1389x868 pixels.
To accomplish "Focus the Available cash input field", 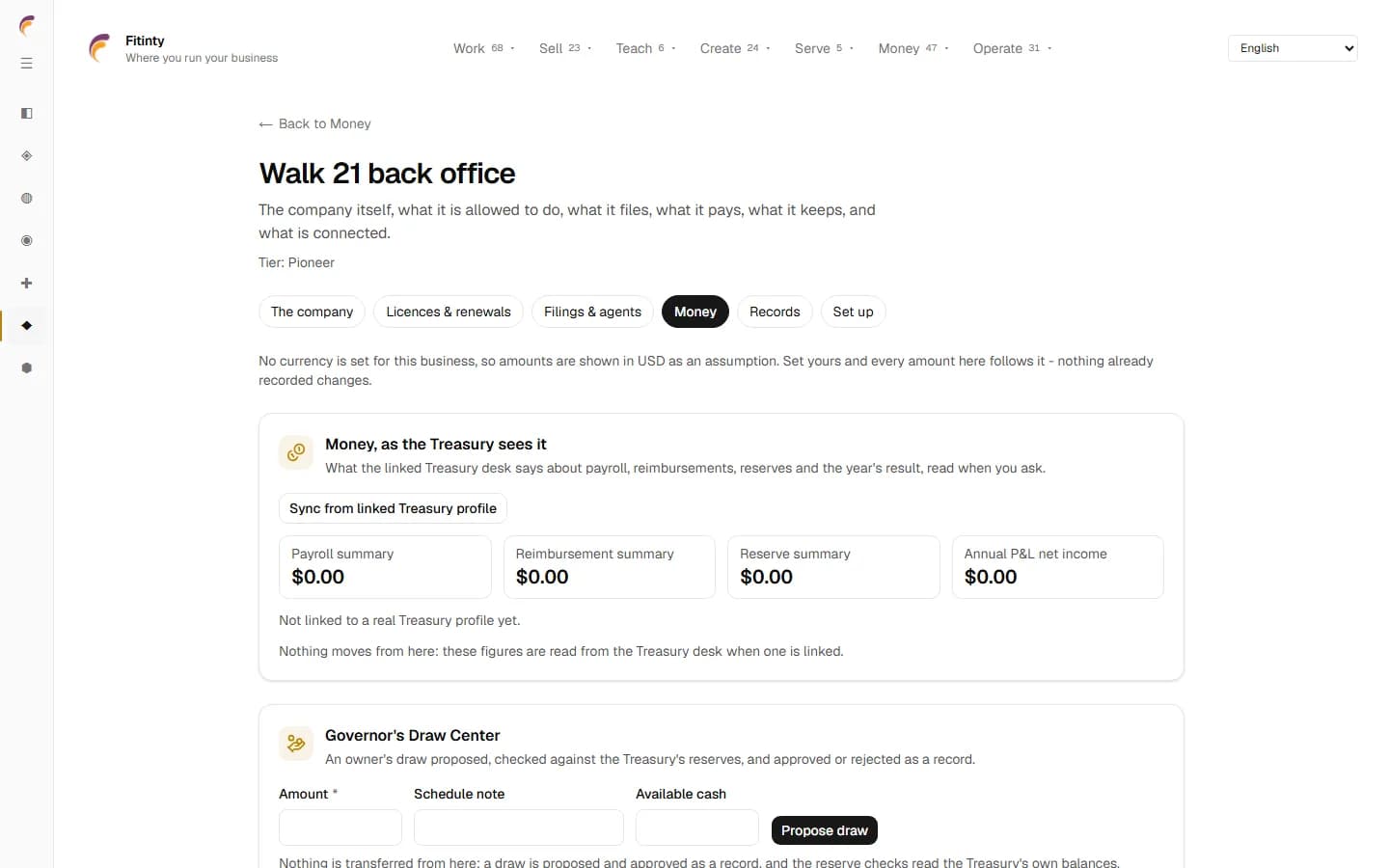I will click(697, 827).
